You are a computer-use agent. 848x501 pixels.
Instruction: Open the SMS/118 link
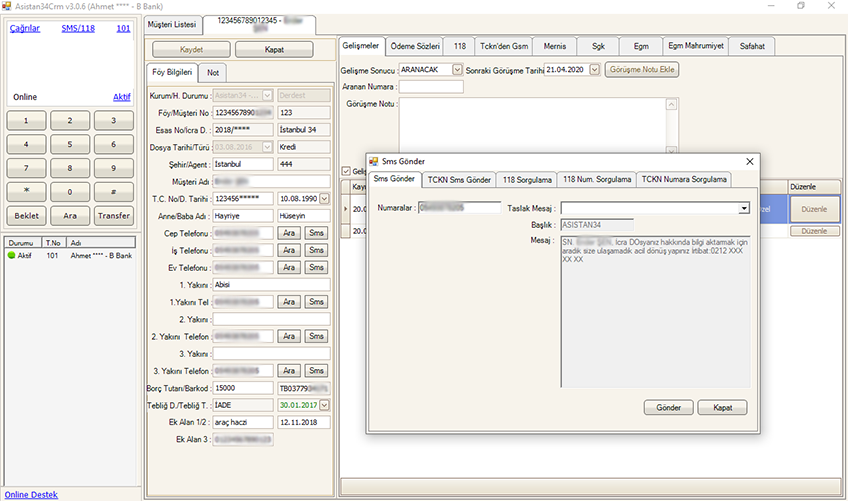pyautogui.click(x=78, y=28)
